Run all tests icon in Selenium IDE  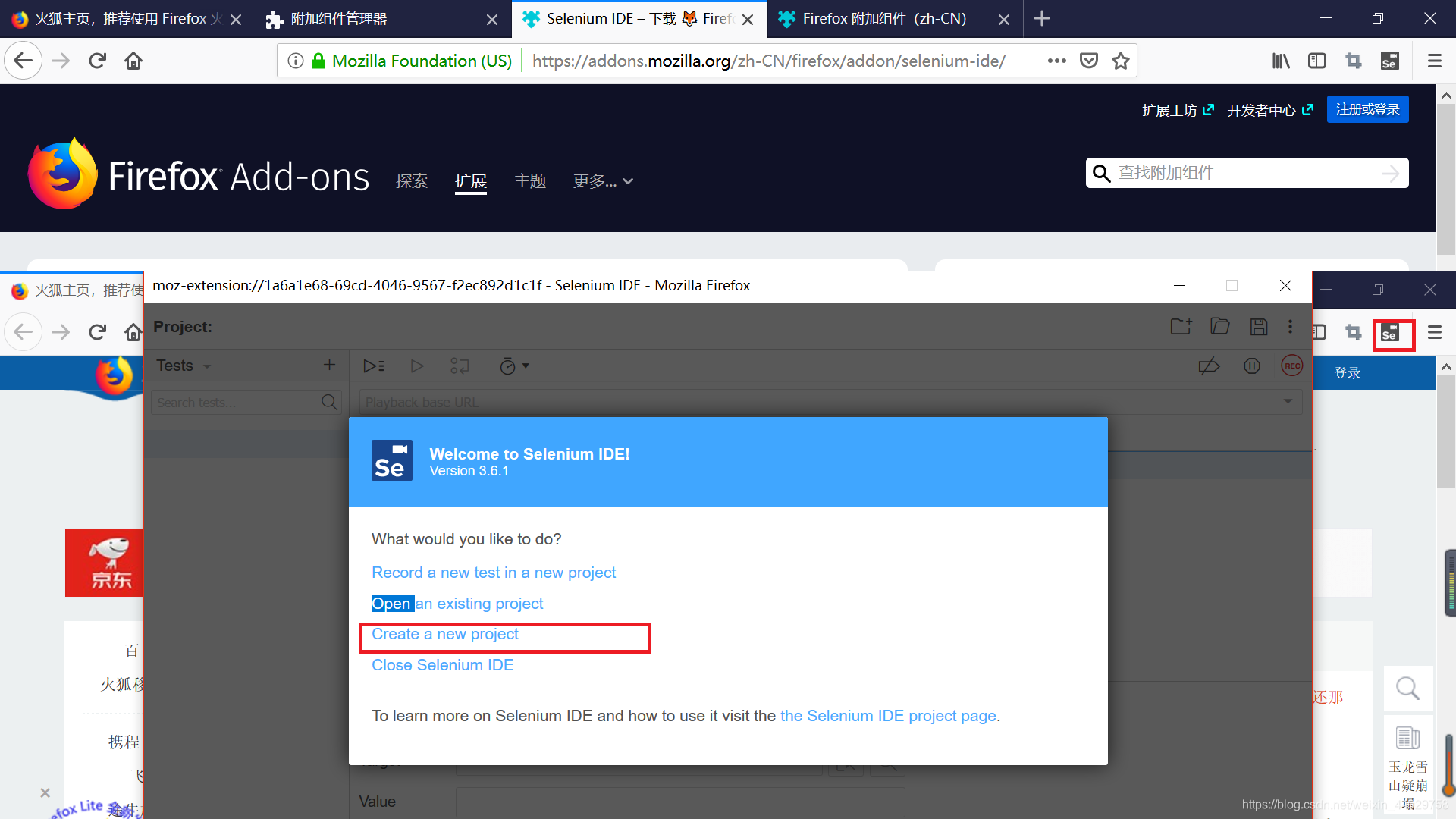(374, 366)
